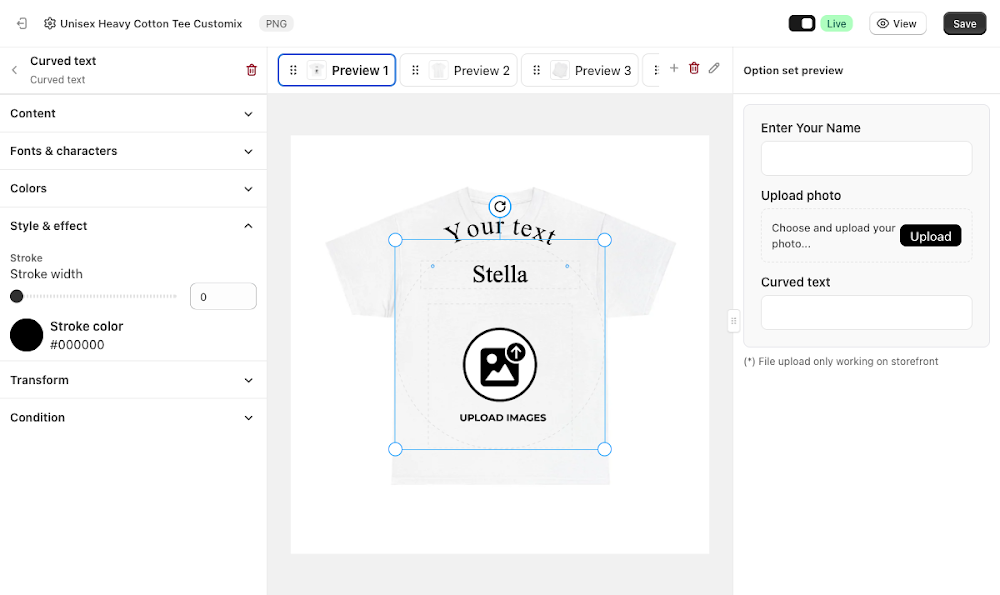This screenshot has height=595, width=1000.
Task: Click the exit editor icon
Action: coord(22,24)
